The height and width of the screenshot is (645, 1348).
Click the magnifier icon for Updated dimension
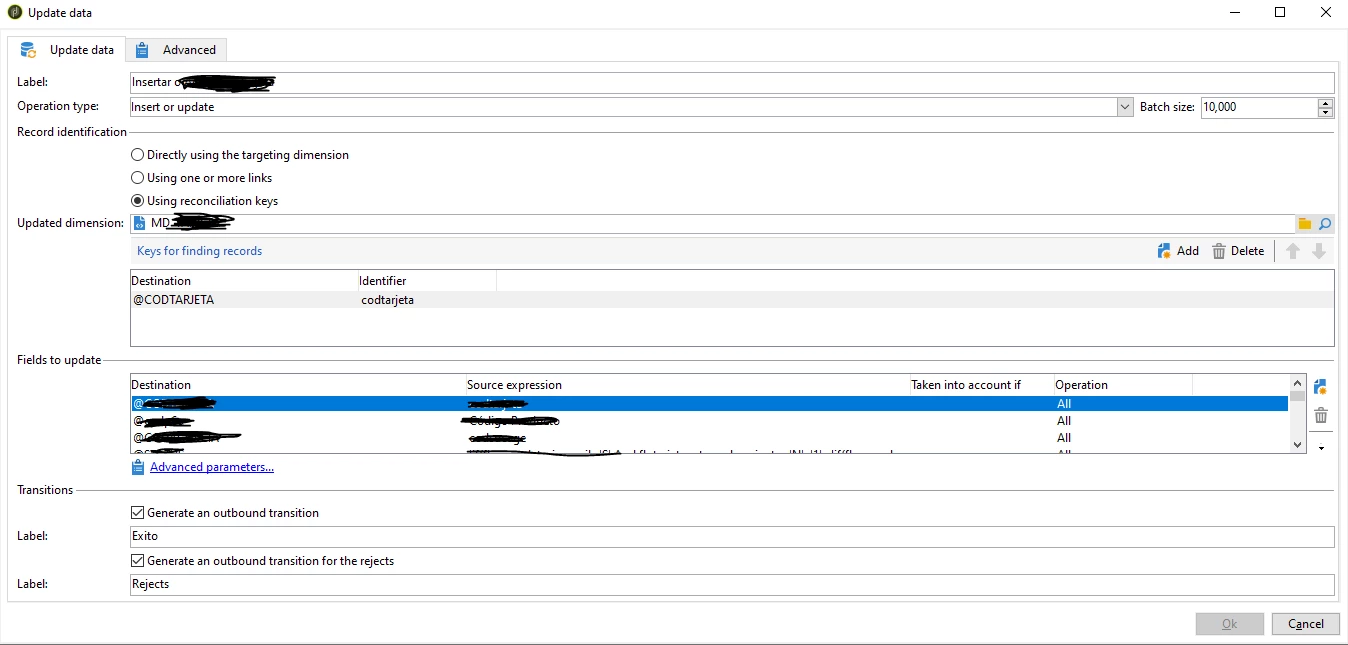pyautogui.click(x=1325, y=224)
